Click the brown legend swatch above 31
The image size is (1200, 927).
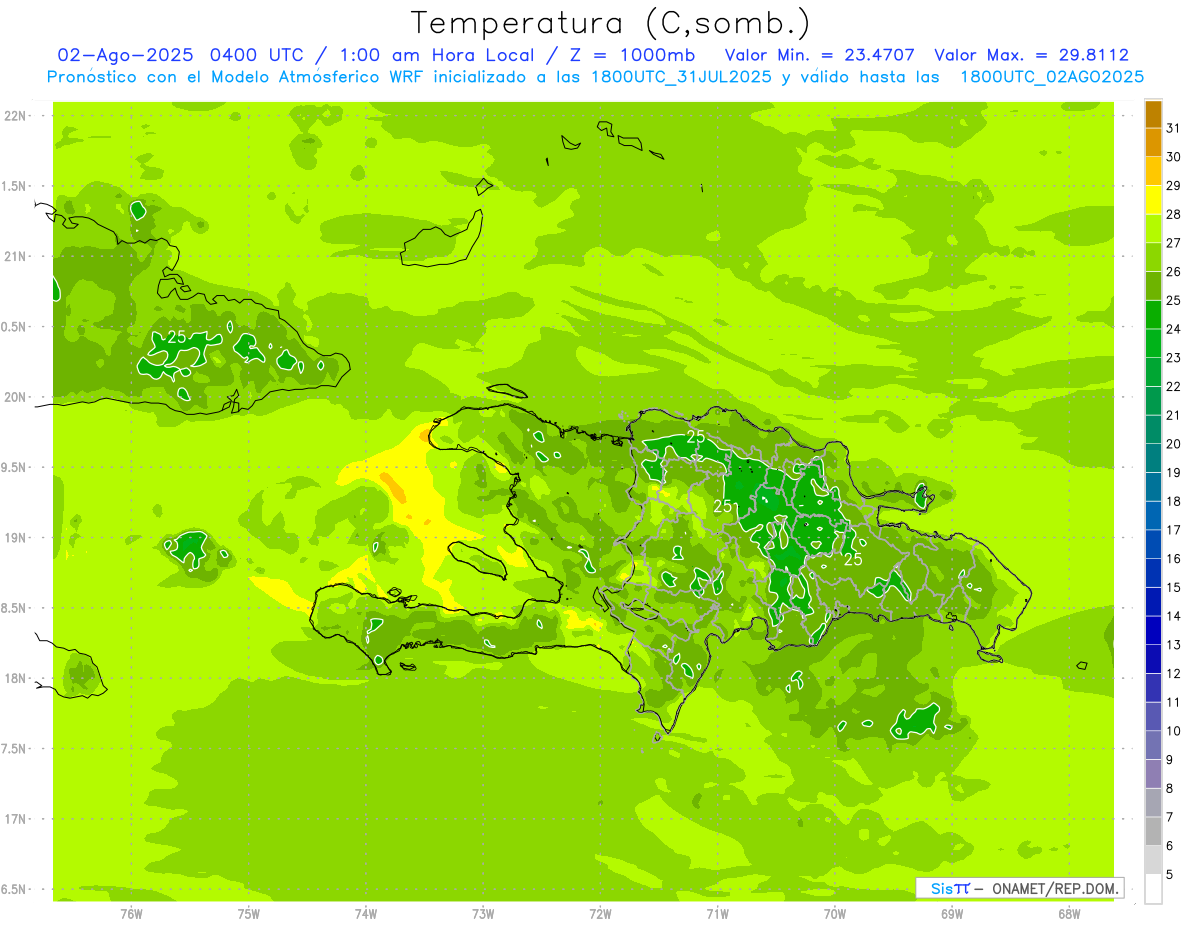point(1153,114)
